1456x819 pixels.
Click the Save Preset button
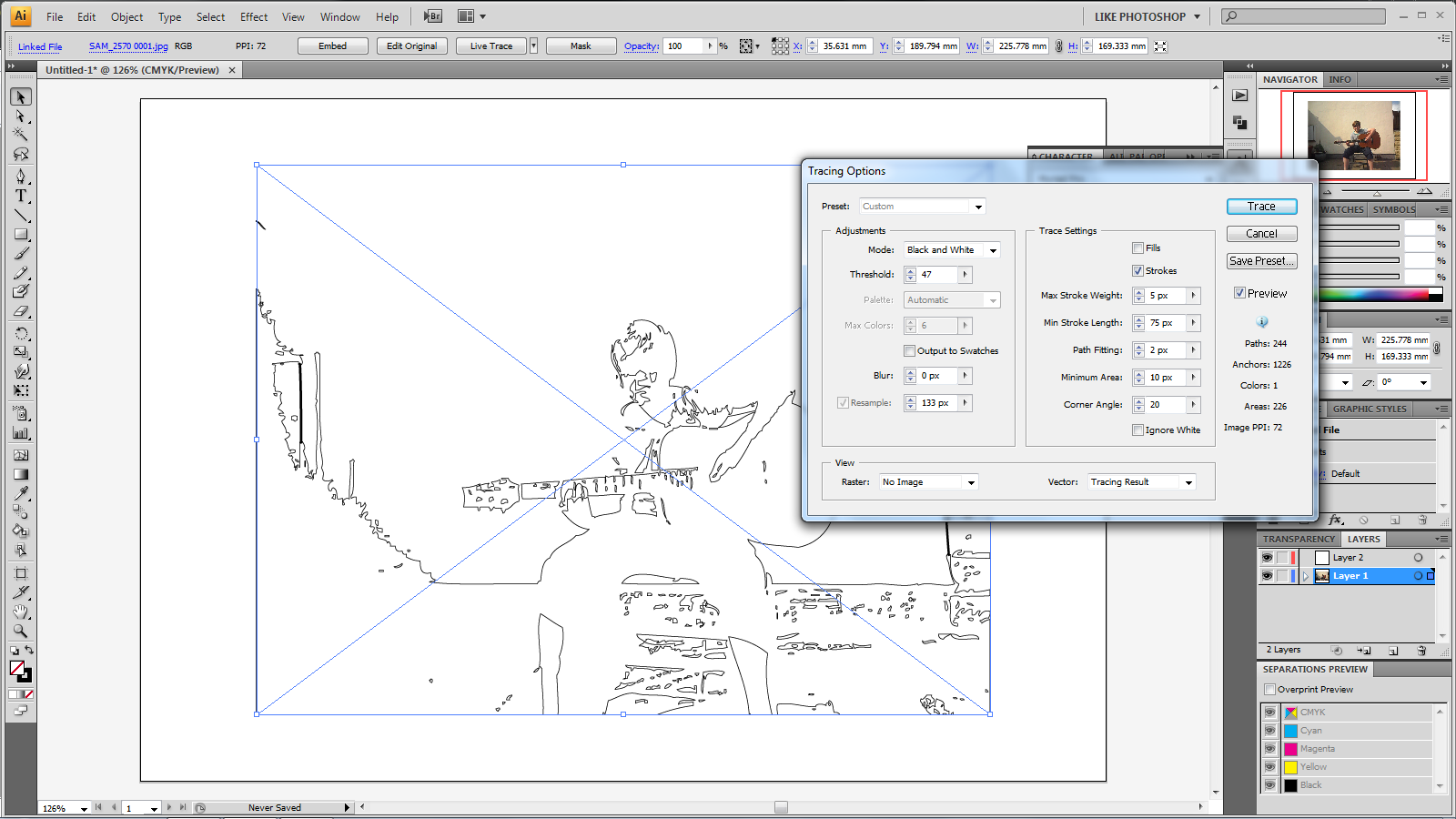click(1261, 260)
